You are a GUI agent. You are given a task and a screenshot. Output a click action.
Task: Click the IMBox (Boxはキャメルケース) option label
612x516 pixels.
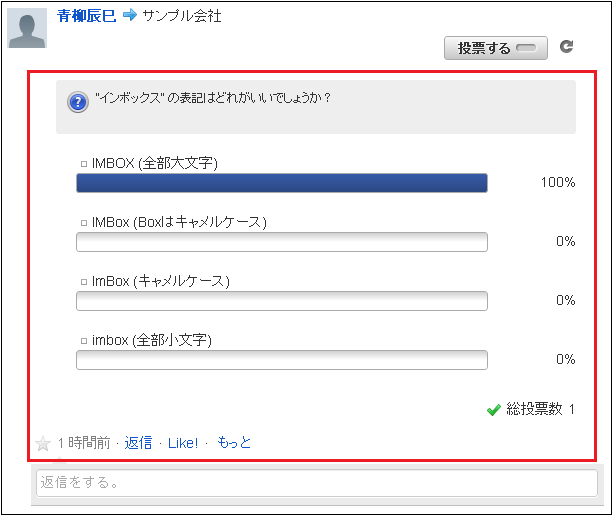(x=179, y=222)
